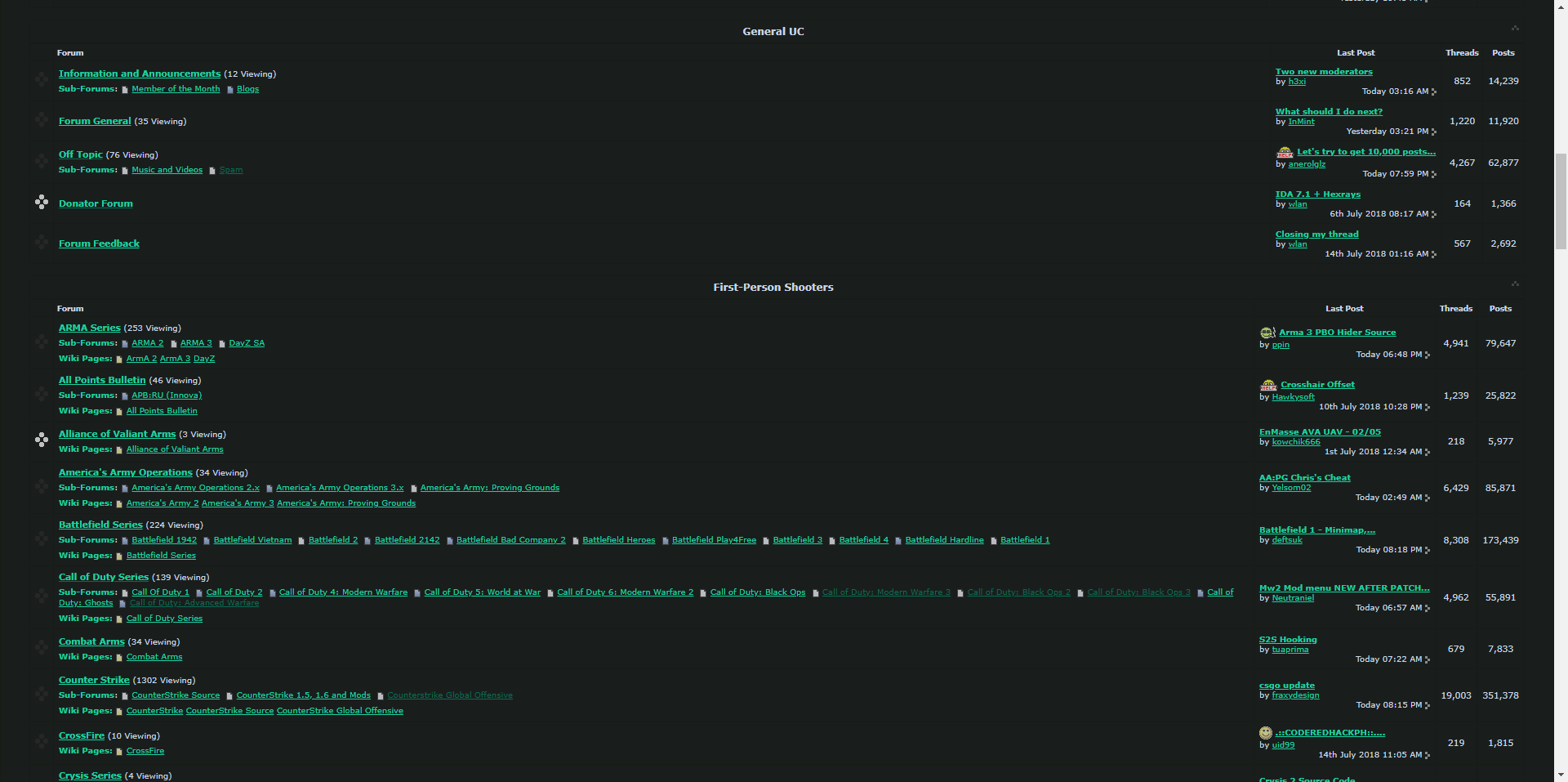The height and width of the screenshot is (782, 1568).
Task: Click the smiley icon beside CODEREDHACKPH thread
Action: click(1266, 733)
